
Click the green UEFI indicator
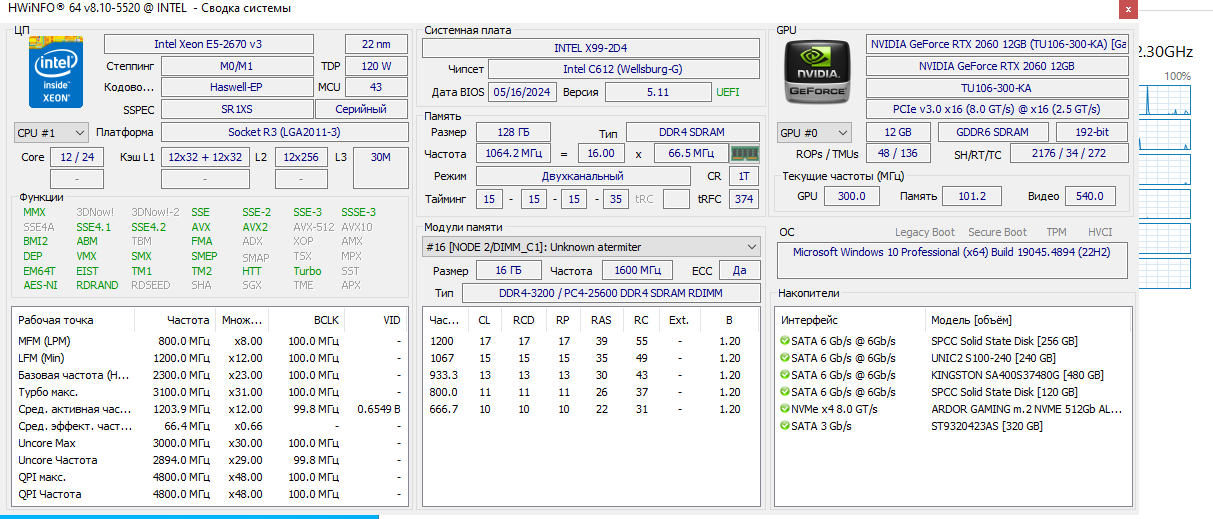[728, 92]
